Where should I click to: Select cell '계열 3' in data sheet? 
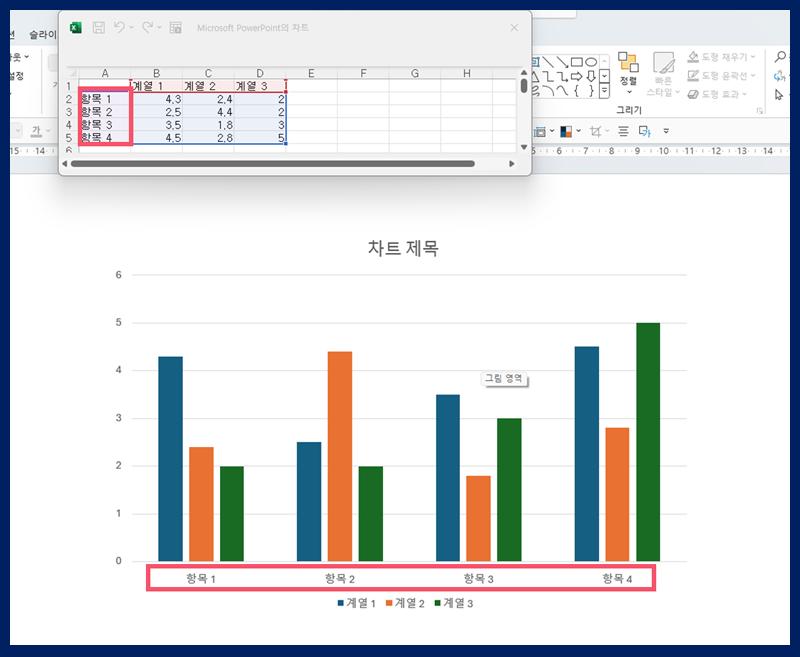260,86
